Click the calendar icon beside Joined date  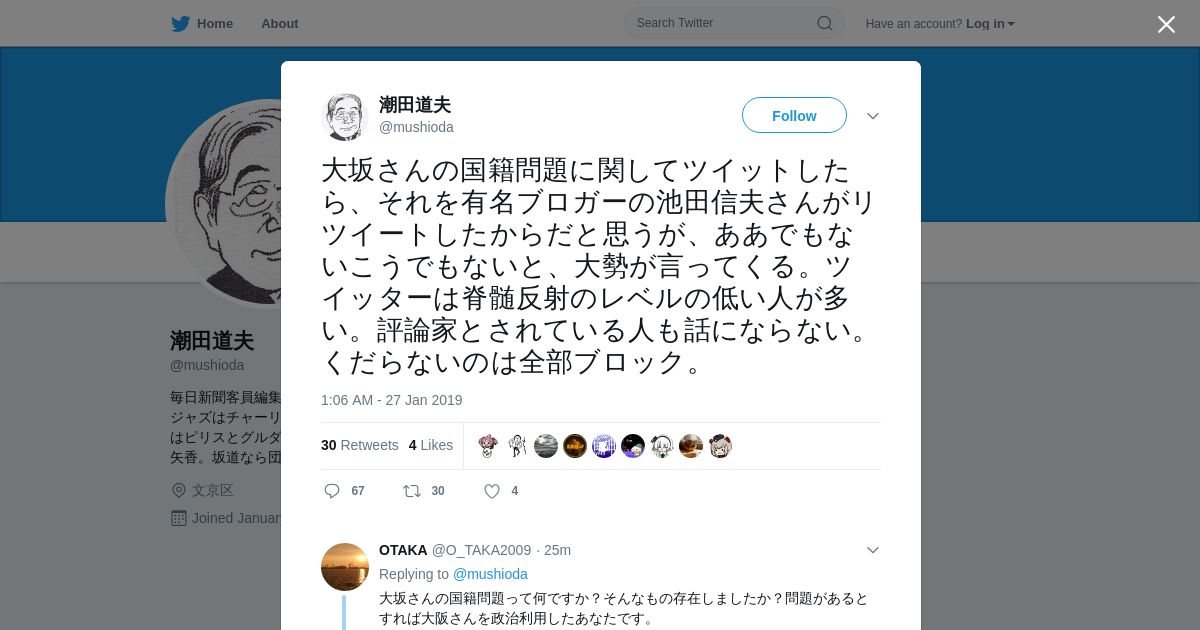pyautogui.click(x=179, y=518)
